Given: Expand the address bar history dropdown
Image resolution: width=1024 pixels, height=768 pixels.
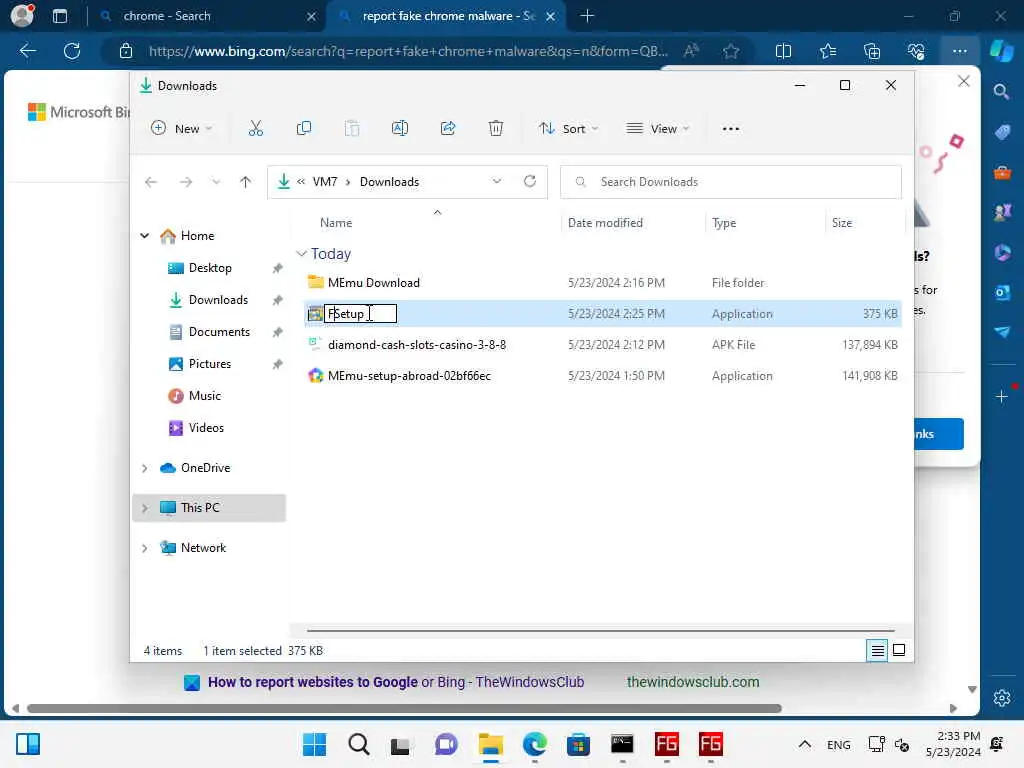Looking at the screenshot, I should pyautogui.click(x=497, y=182).
